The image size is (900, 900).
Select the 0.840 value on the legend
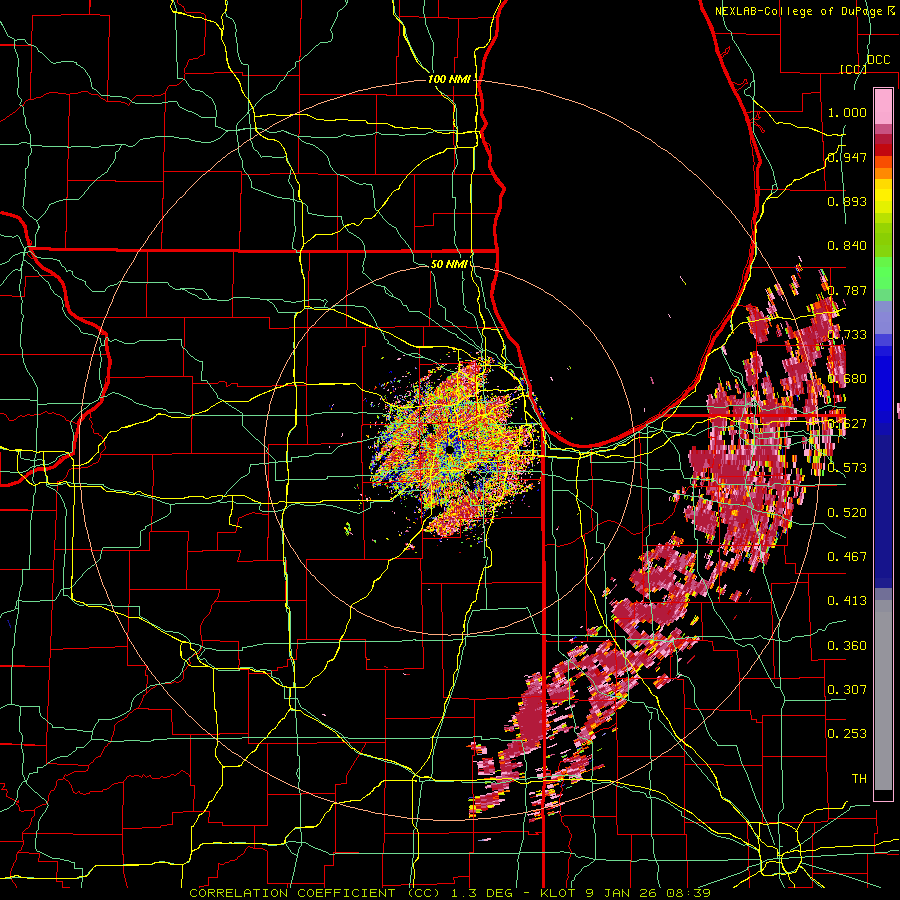pos(847,246)
